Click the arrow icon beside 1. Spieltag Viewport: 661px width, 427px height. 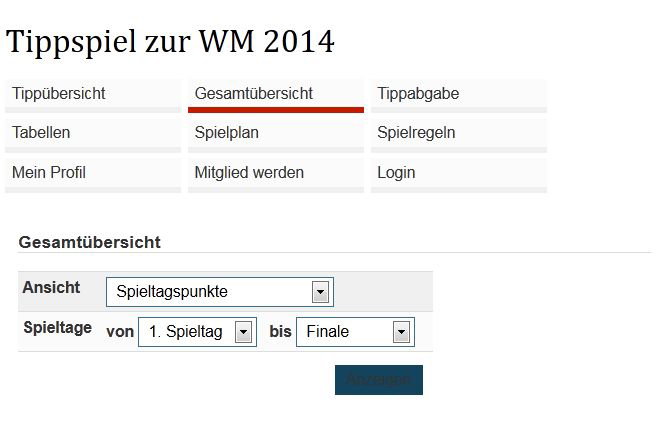click(243, 332)
